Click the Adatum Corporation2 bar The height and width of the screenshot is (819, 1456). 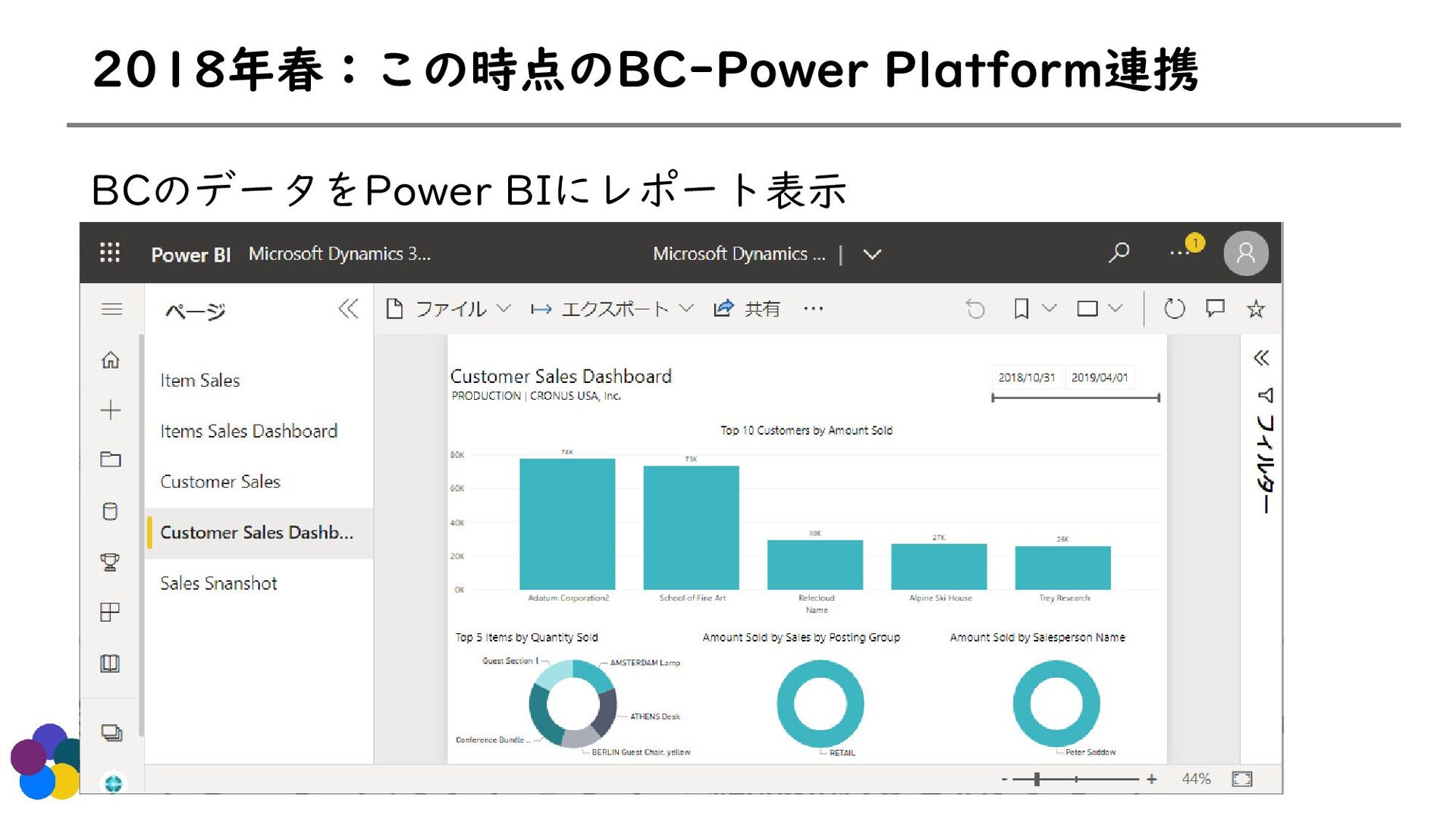pos(567,524)
